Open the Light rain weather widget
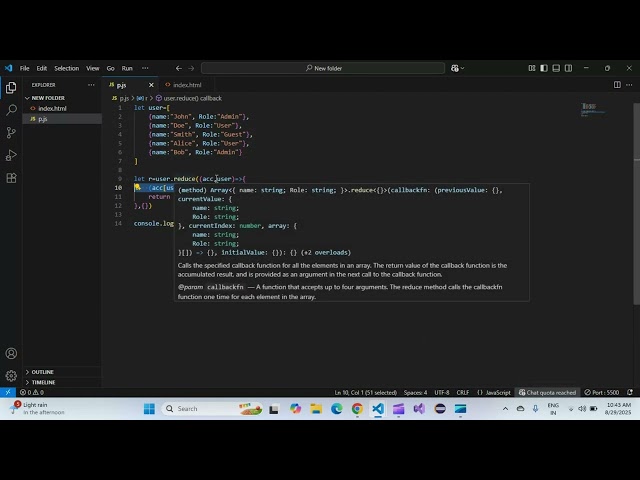 click(x=37, y=408)
